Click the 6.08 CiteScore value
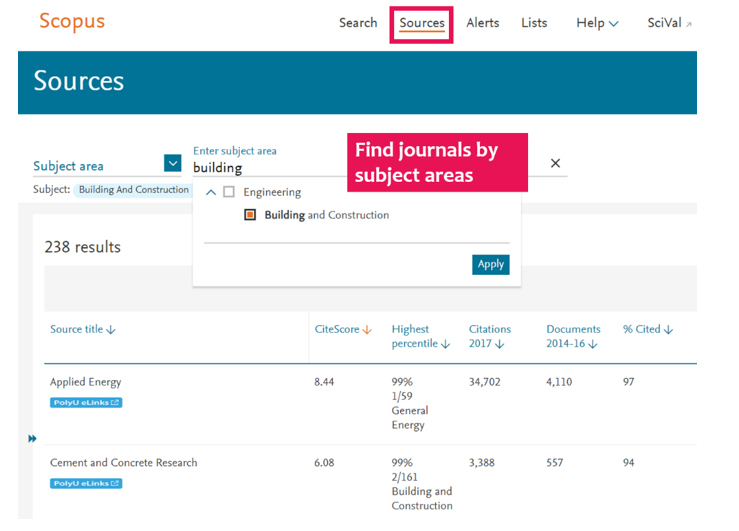Viewport: 739px width, 531px height. pos(324,463)
